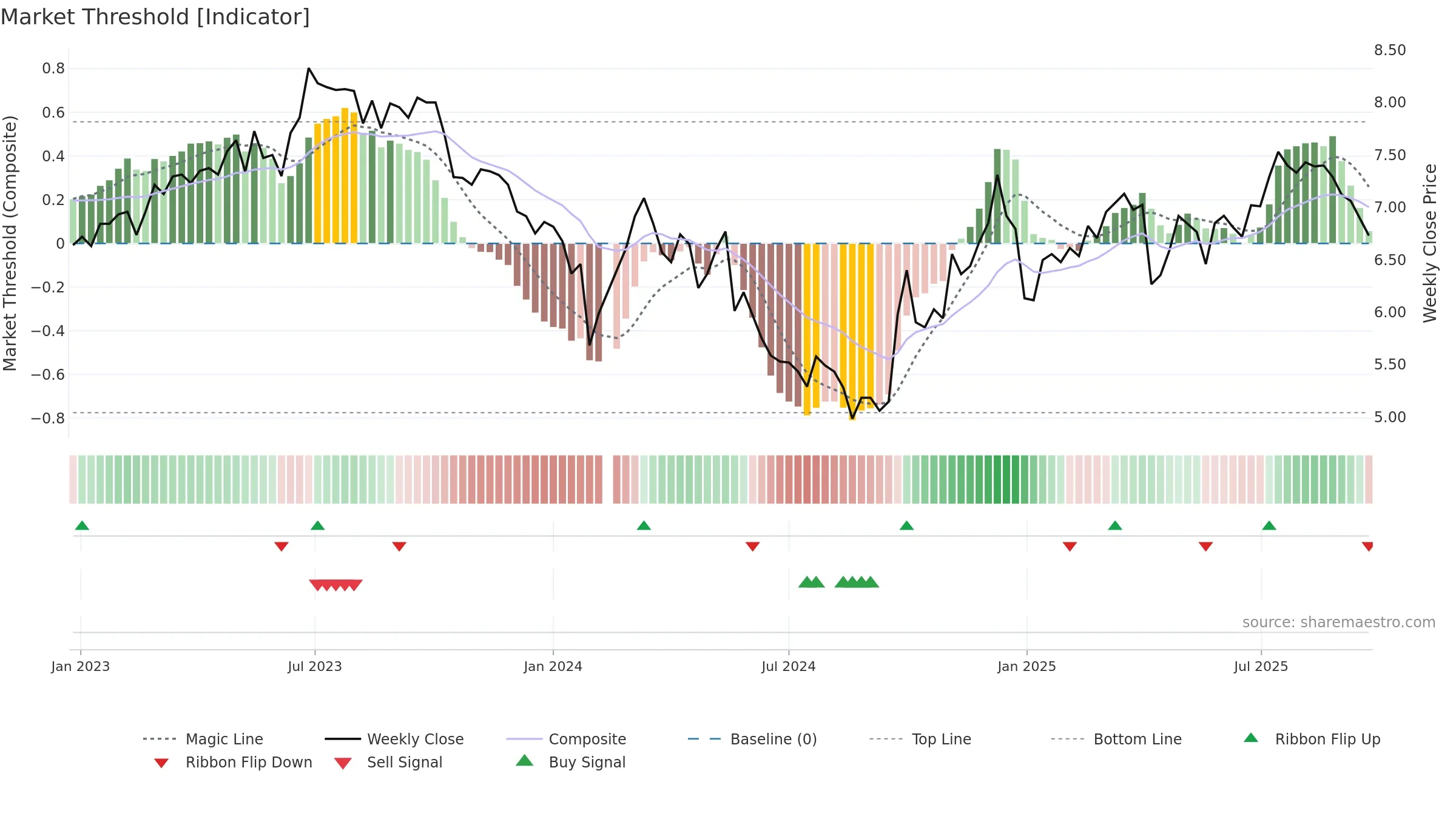Image resolution: width=1456 pixels, height=819 pixels.
Task: Click the 'source: sharemaestro.com' text
Action: pyautogui.click(x=1338, y=622)
